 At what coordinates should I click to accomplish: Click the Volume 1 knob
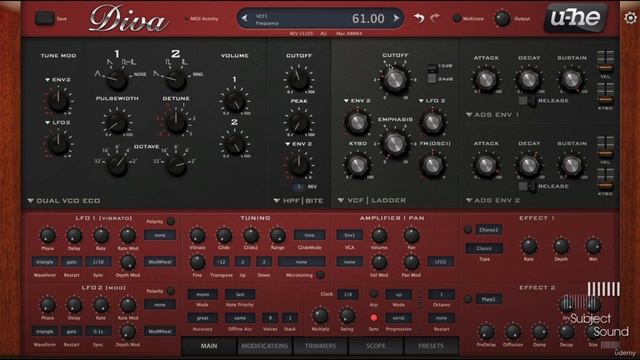[x=235, y=101]
